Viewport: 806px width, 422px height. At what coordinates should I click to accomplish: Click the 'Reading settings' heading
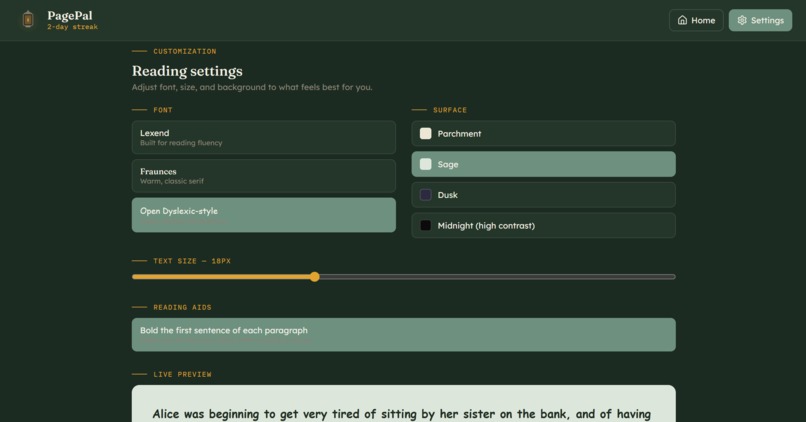187,71
